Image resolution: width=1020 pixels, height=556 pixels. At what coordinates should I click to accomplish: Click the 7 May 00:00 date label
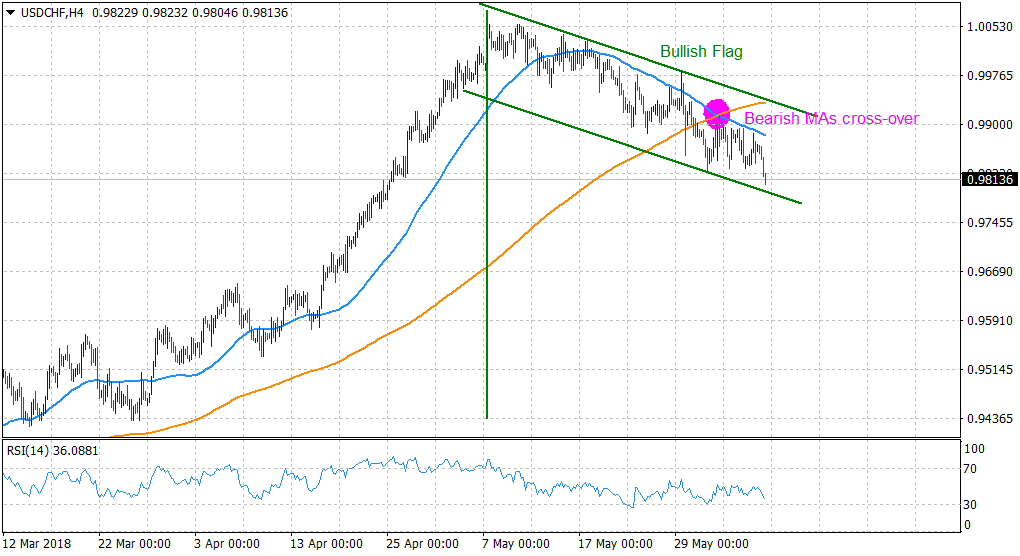click(x=516, y=544)
